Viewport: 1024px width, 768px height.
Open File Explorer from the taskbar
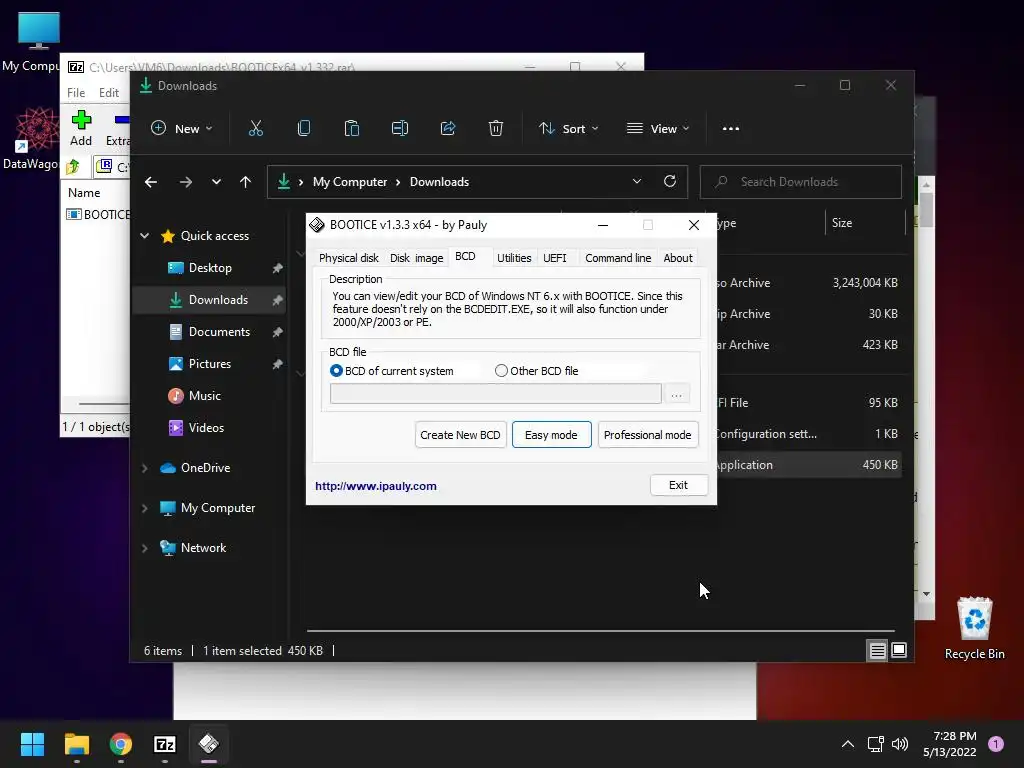[x=76, y=744]
